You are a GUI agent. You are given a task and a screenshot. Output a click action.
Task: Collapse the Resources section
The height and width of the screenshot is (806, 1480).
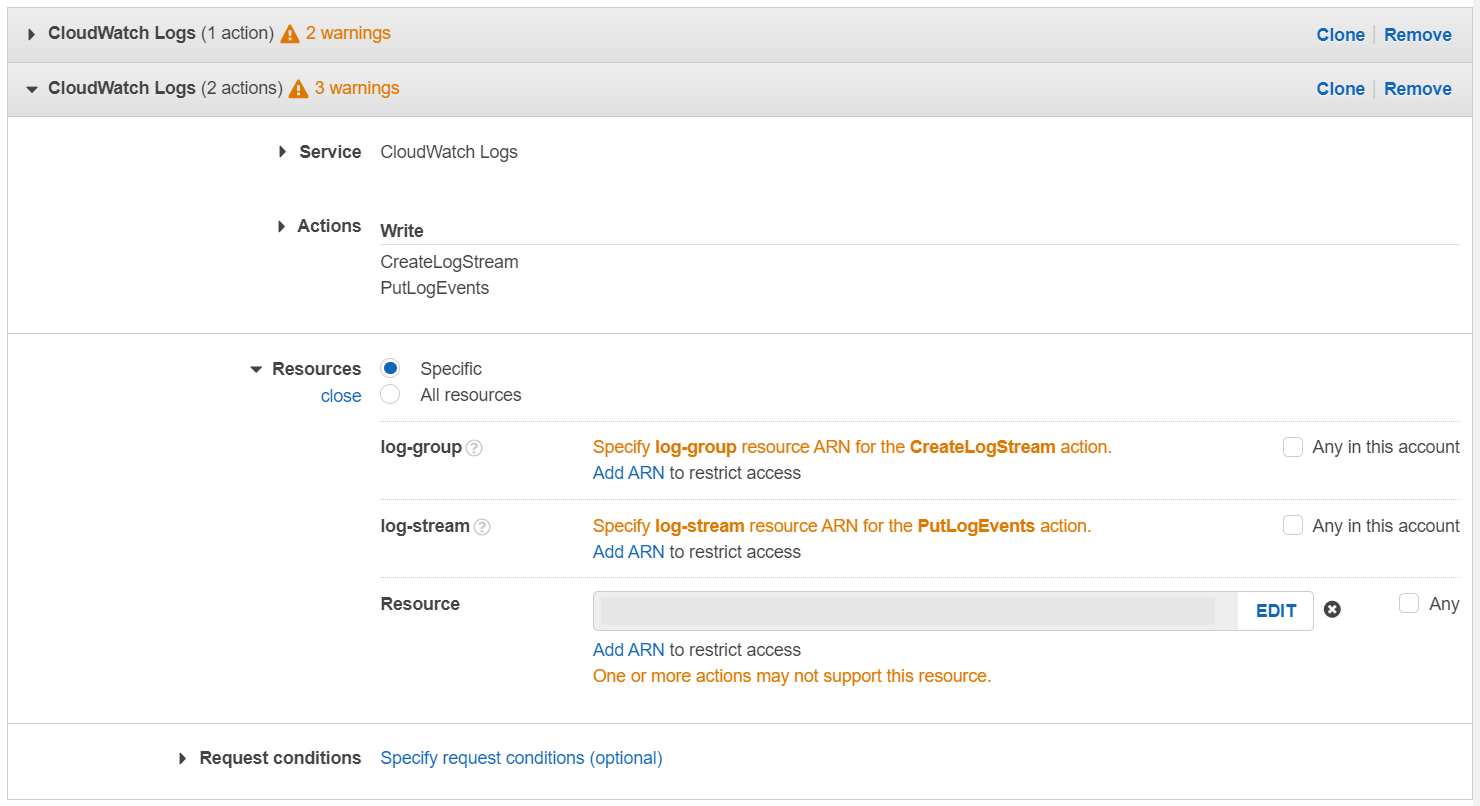[256, 368]
